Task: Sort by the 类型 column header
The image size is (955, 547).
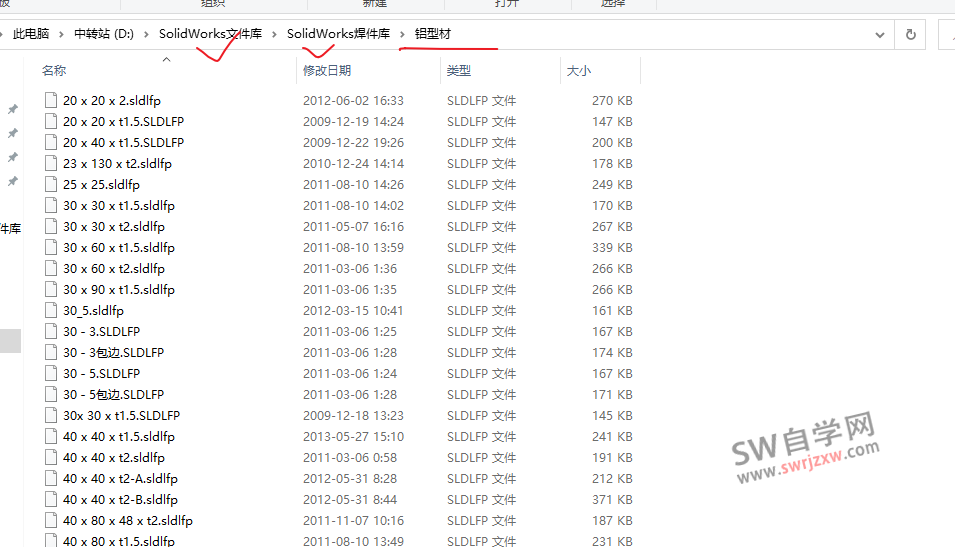Action: click(x=459, y=71)
